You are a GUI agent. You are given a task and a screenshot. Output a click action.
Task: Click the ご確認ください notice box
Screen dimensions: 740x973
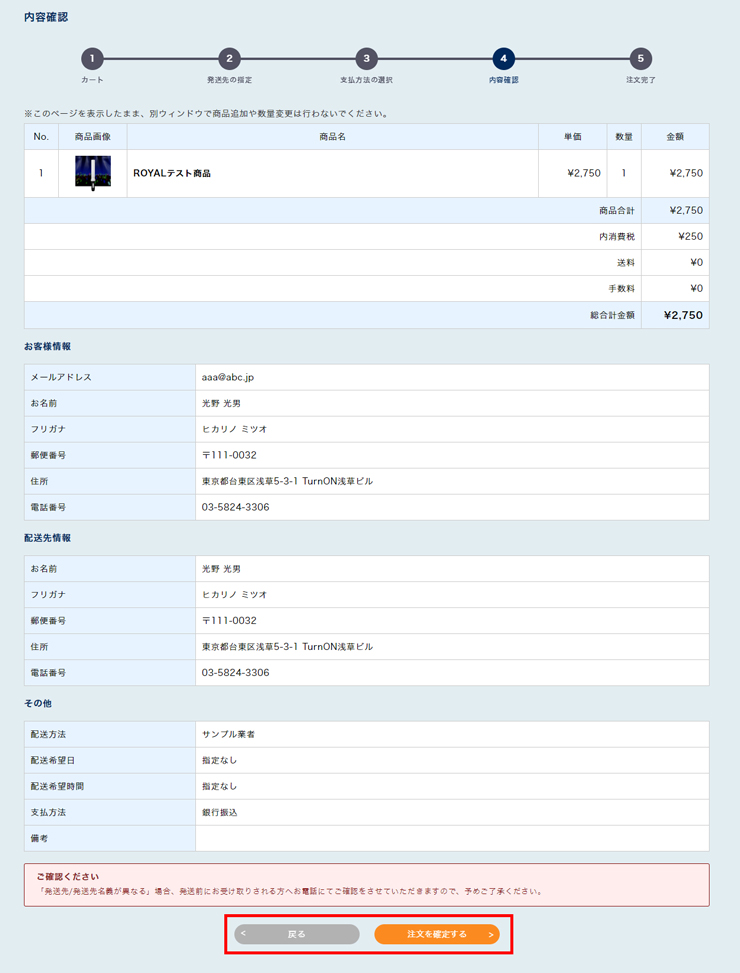(366, 884)
